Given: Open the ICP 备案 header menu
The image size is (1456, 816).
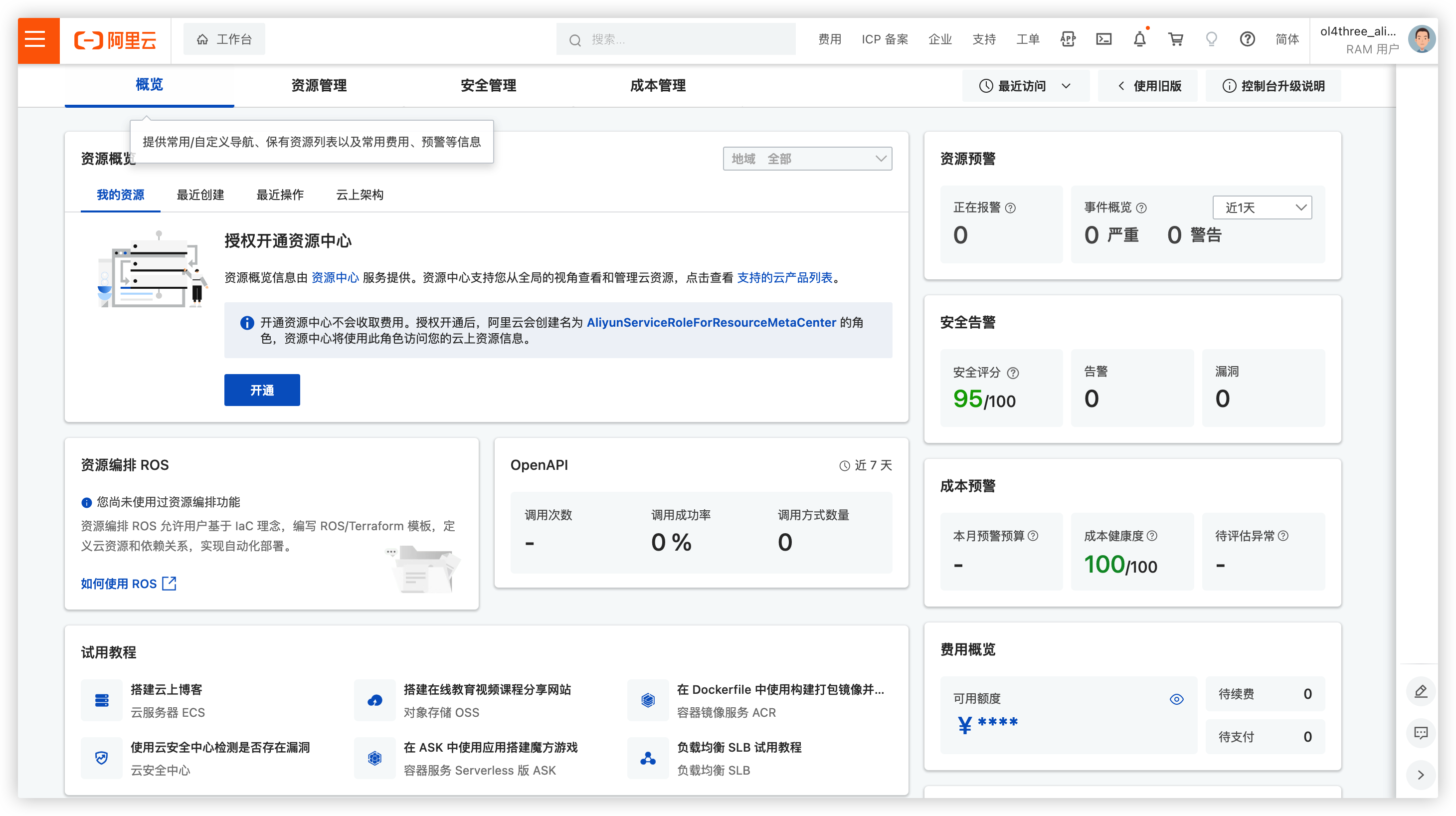Looking at the screenshot, I should (885, 39).
